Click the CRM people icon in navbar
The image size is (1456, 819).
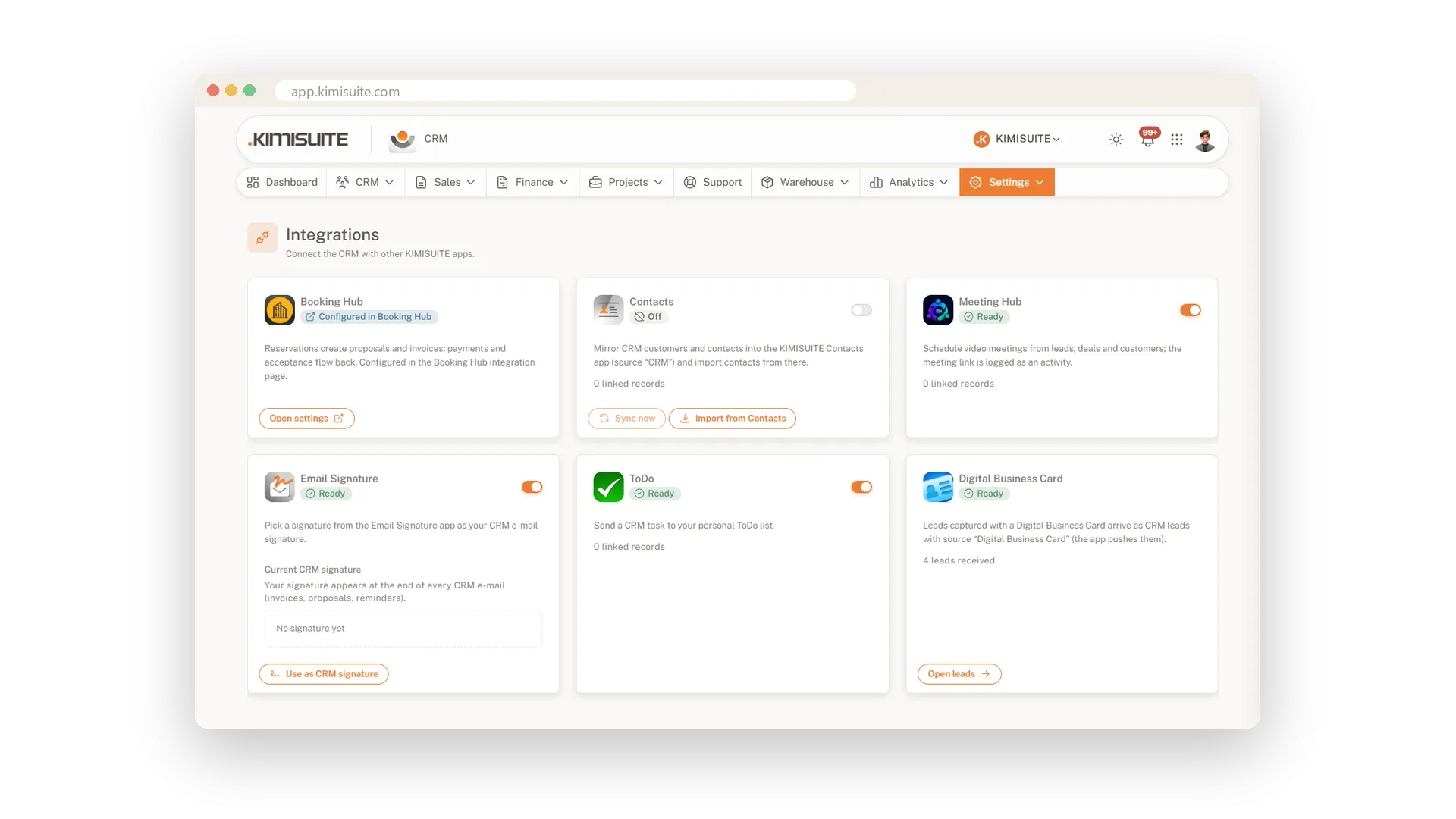(343, 182)
